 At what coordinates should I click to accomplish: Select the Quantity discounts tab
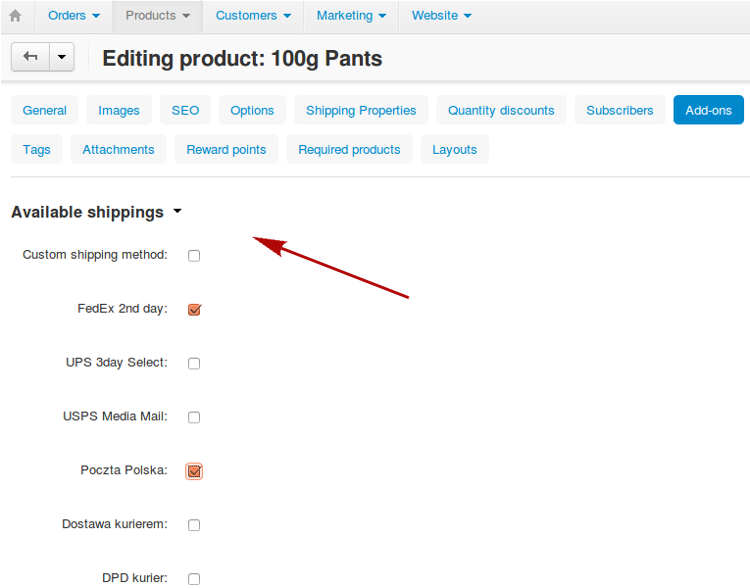(x=501, y=110)
